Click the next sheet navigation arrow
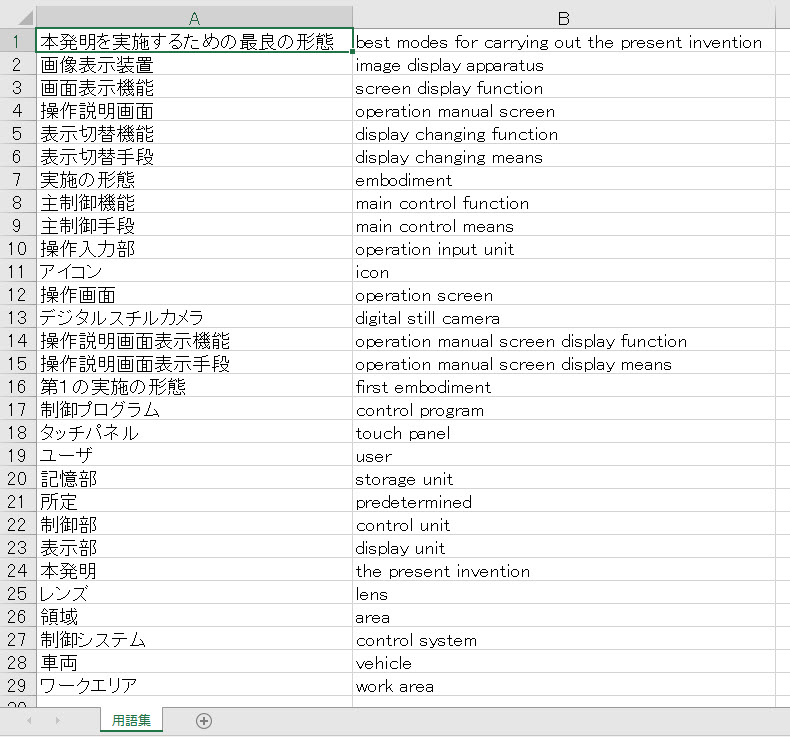Screen dimensions: 790x737 point(57,720)
